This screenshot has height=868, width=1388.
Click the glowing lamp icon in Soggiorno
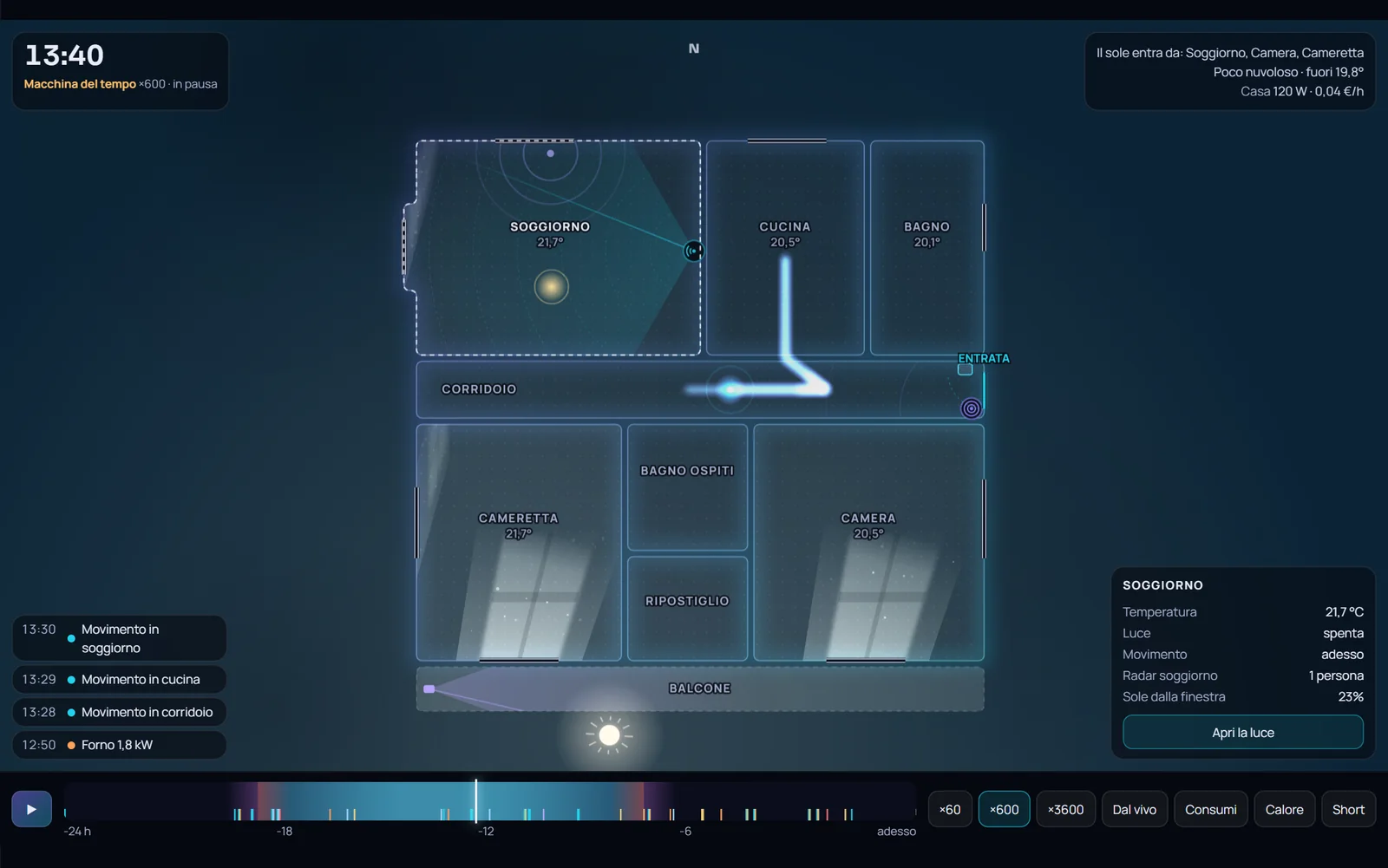551,286
